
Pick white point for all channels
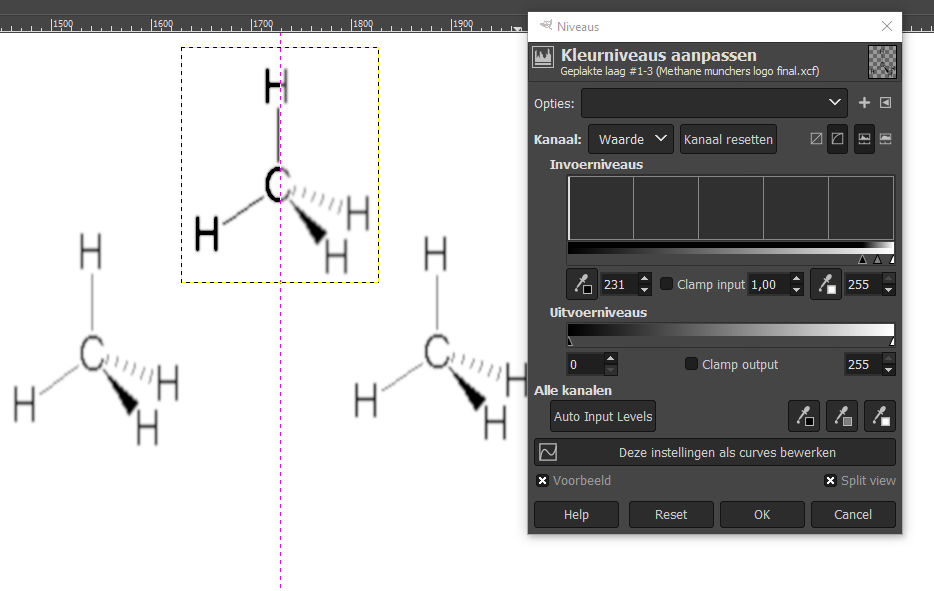pyautogui.click(x=880, y=416)
